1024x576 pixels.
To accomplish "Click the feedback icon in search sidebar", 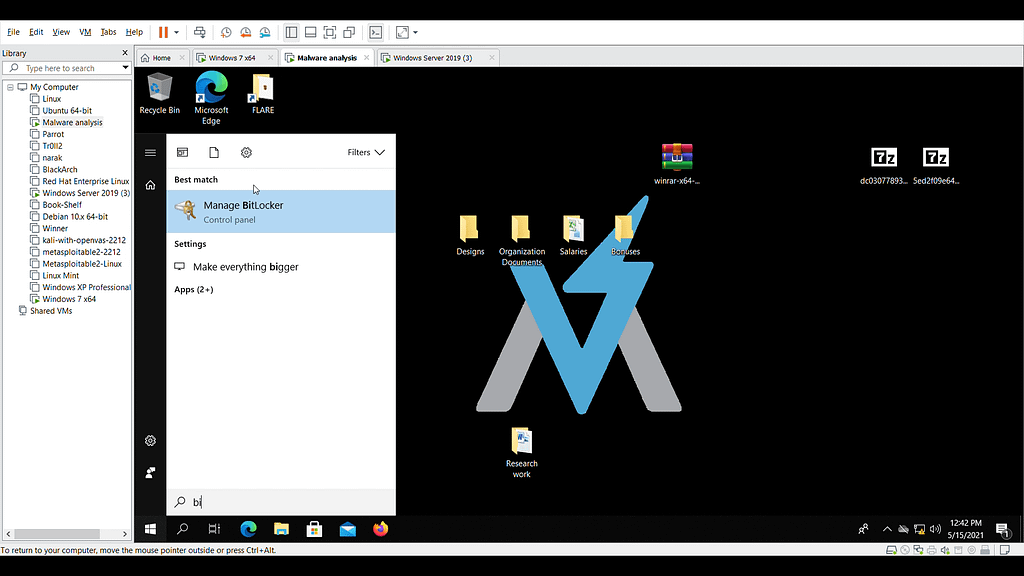I will click(x=150, y=472).
